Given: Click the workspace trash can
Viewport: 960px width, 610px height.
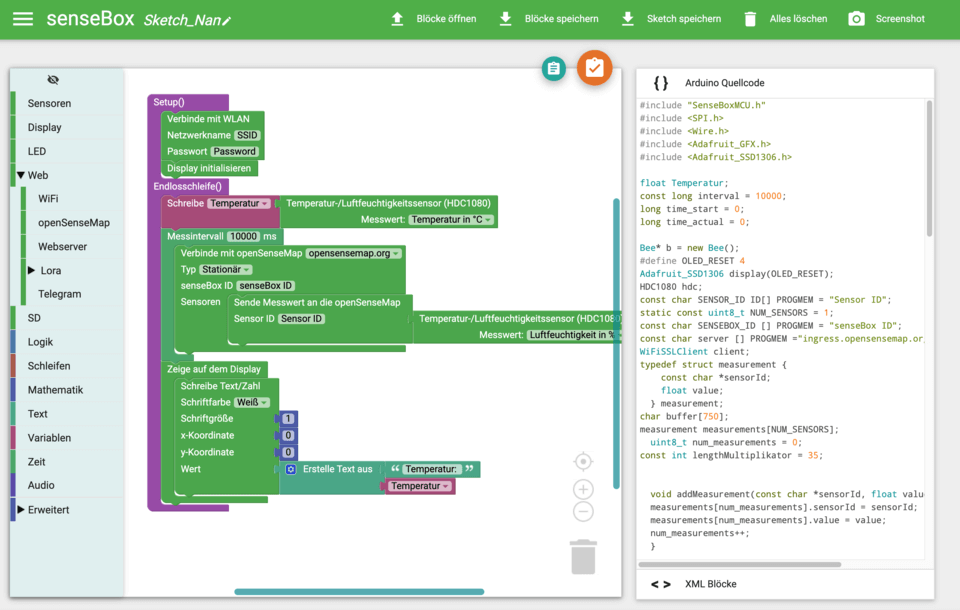Looking at the screenshot, I should coord(583,556).
